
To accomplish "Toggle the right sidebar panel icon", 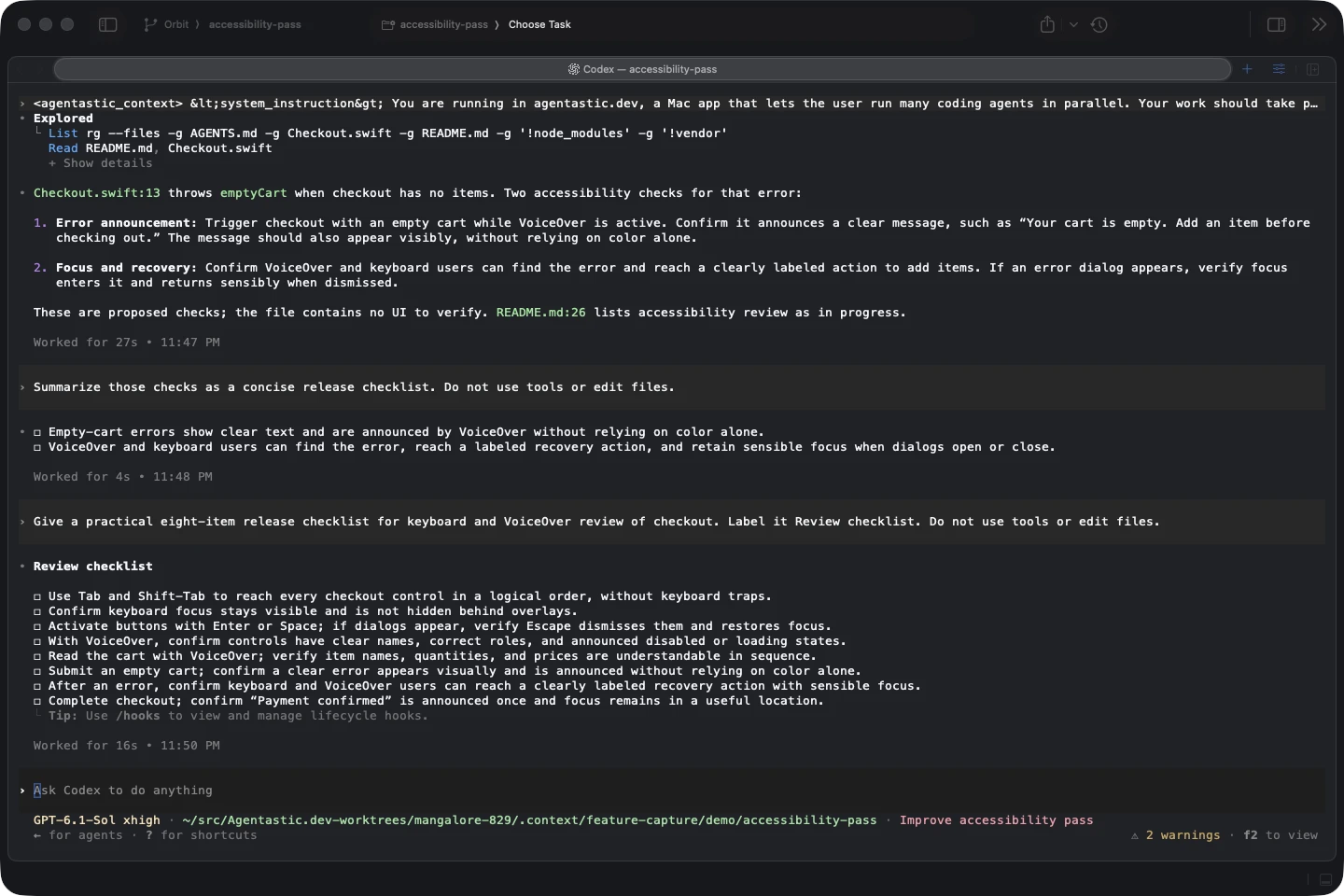I will point(1276,24).
